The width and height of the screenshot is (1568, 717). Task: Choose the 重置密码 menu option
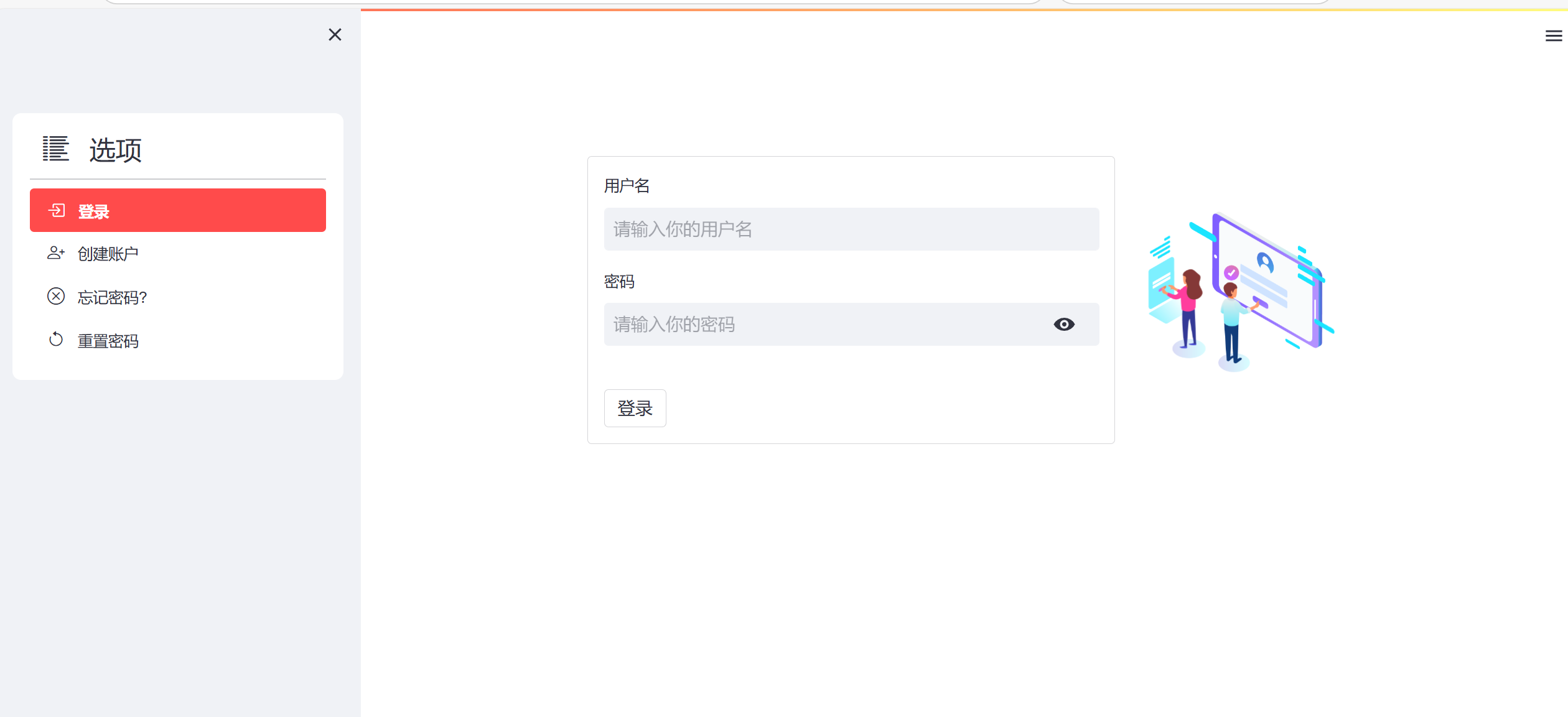click(108, 341)
